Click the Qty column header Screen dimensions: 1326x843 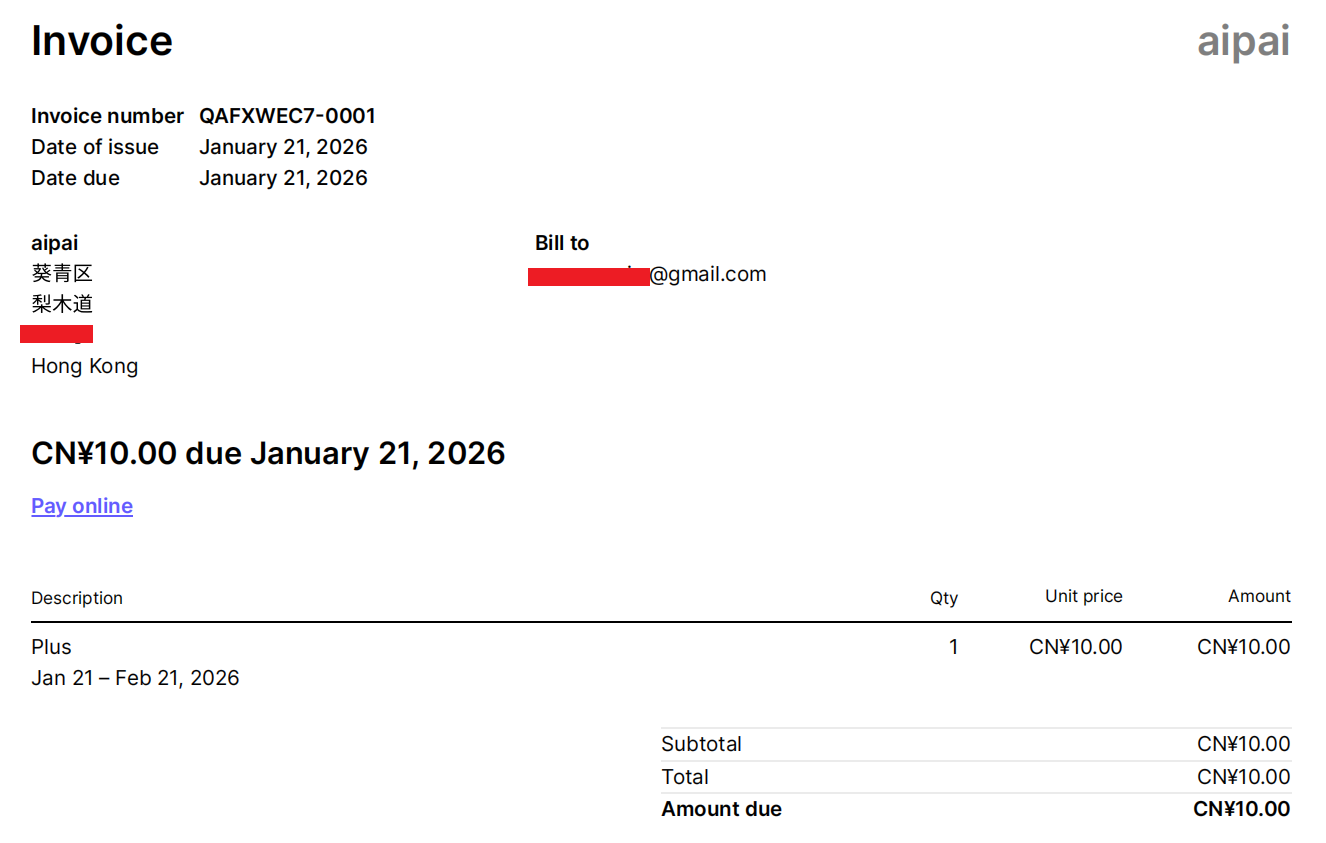[x=943, y=598]
